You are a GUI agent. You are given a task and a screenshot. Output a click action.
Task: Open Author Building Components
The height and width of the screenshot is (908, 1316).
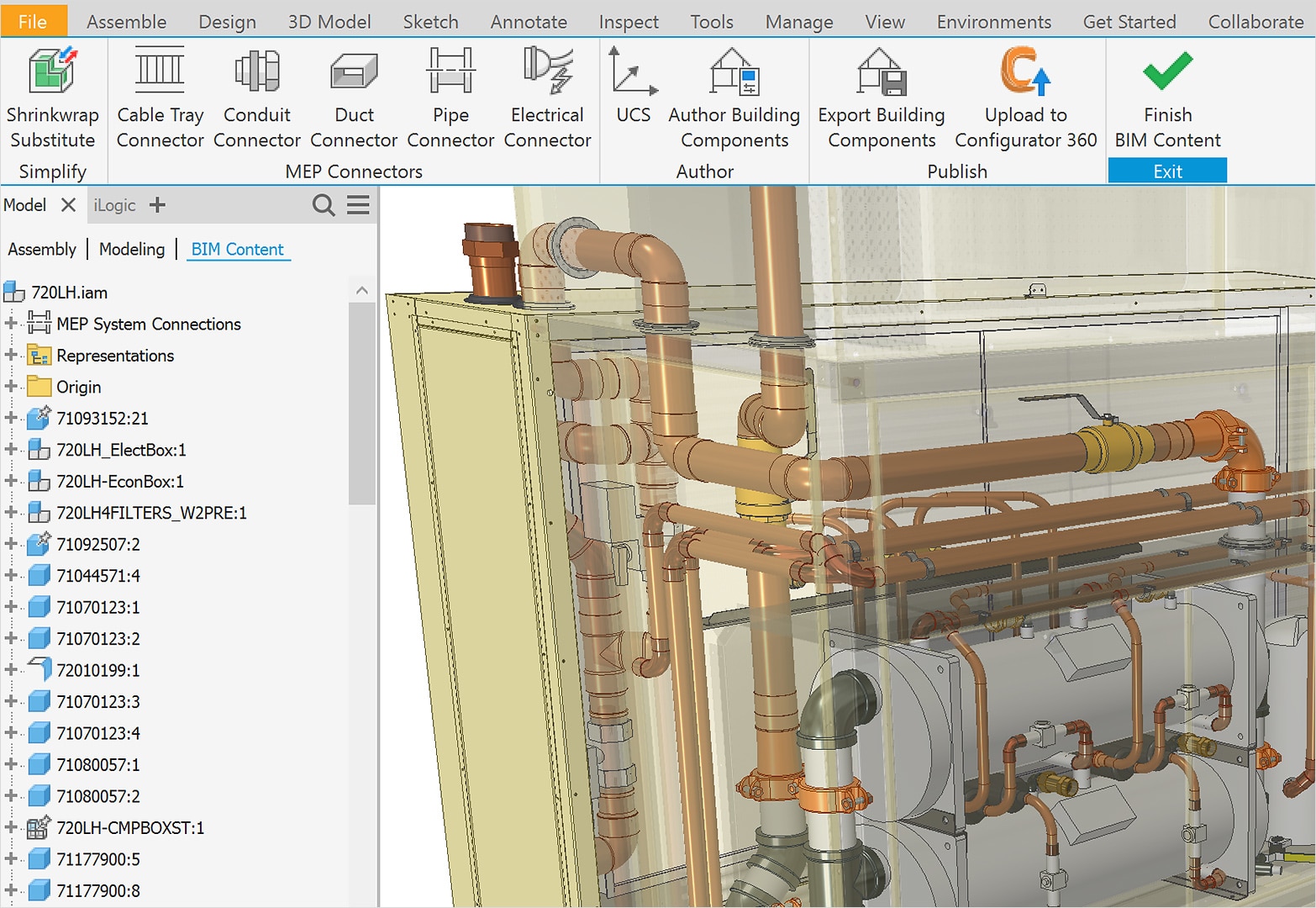click(x=734, y=98)
